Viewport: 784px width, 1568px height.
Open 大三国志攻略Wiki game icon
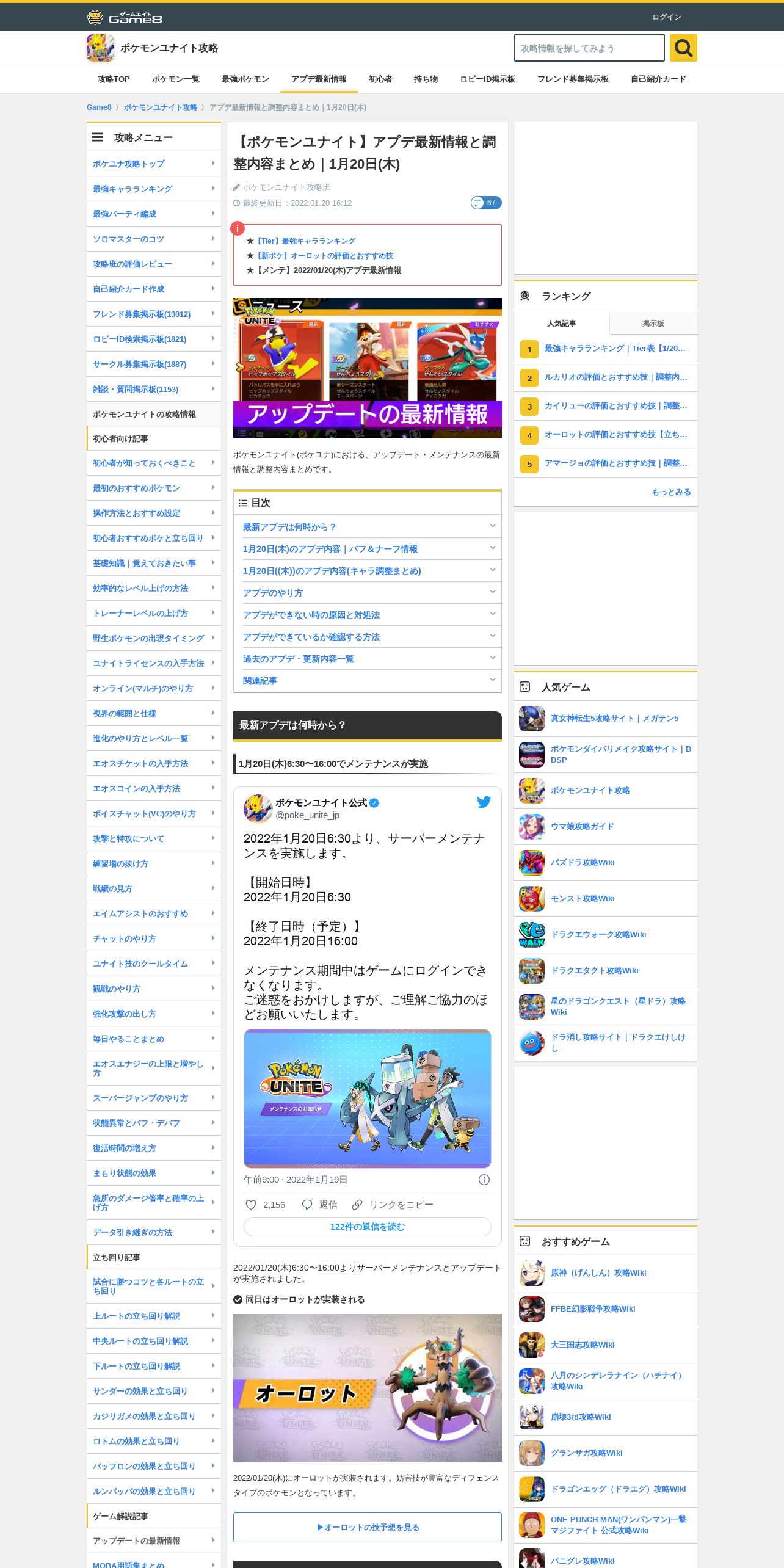532,1345
